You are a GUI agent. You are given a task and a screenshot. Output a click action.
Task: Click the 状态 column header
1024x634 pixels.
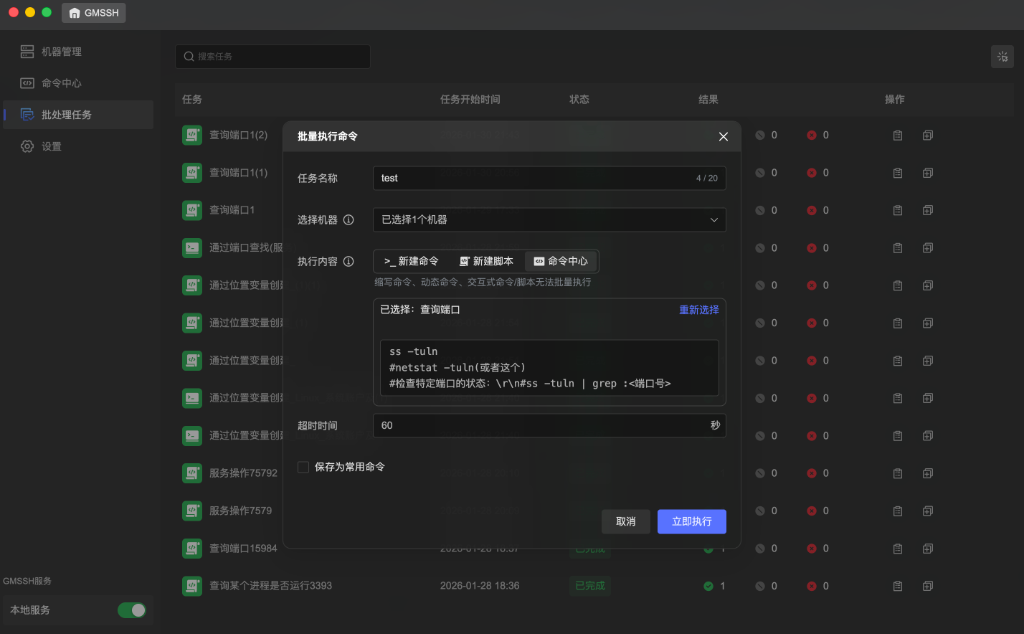579,99
